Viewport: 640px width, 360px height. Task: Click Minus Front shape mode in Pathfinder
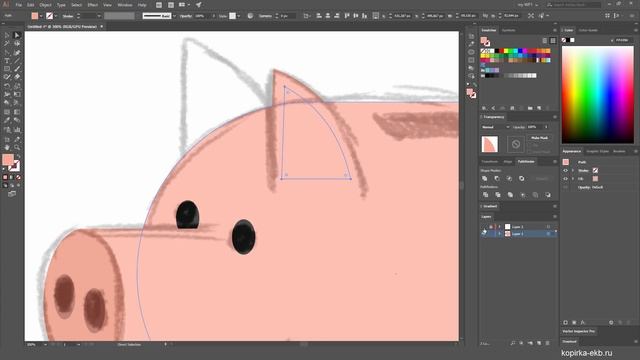pos(497,178)
